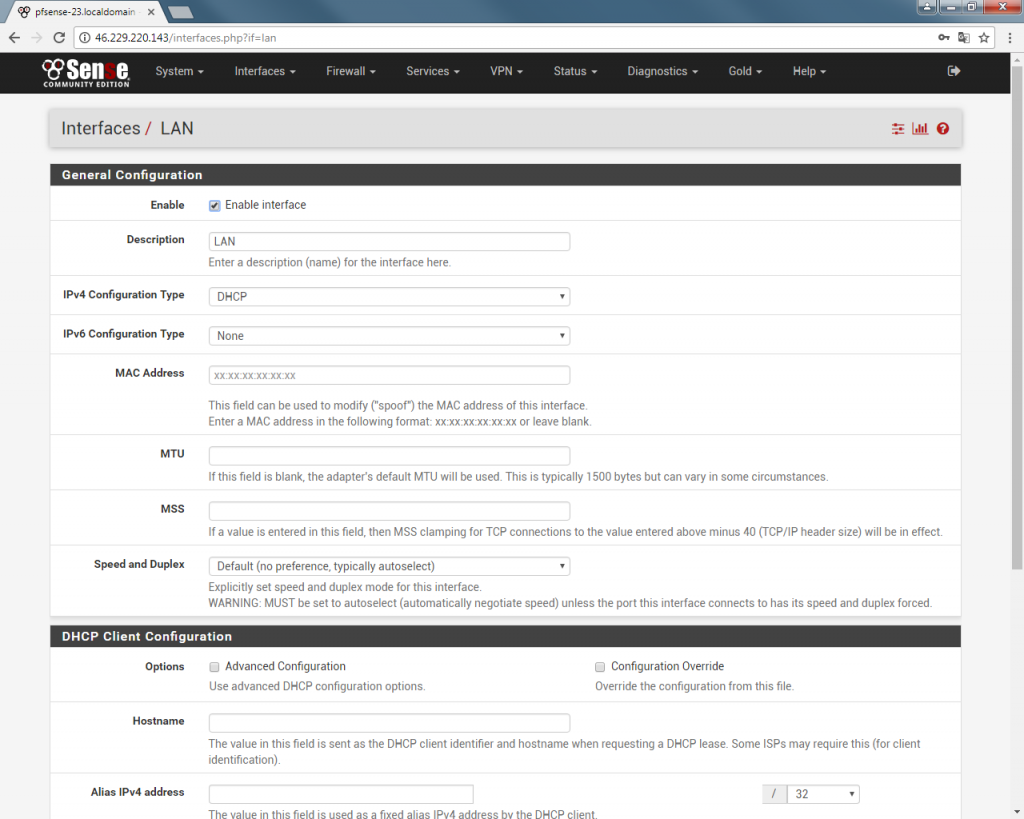Open alias subnet mask 32 dropdown
This screenshot has width=1024, height=819.
point(824,794)
